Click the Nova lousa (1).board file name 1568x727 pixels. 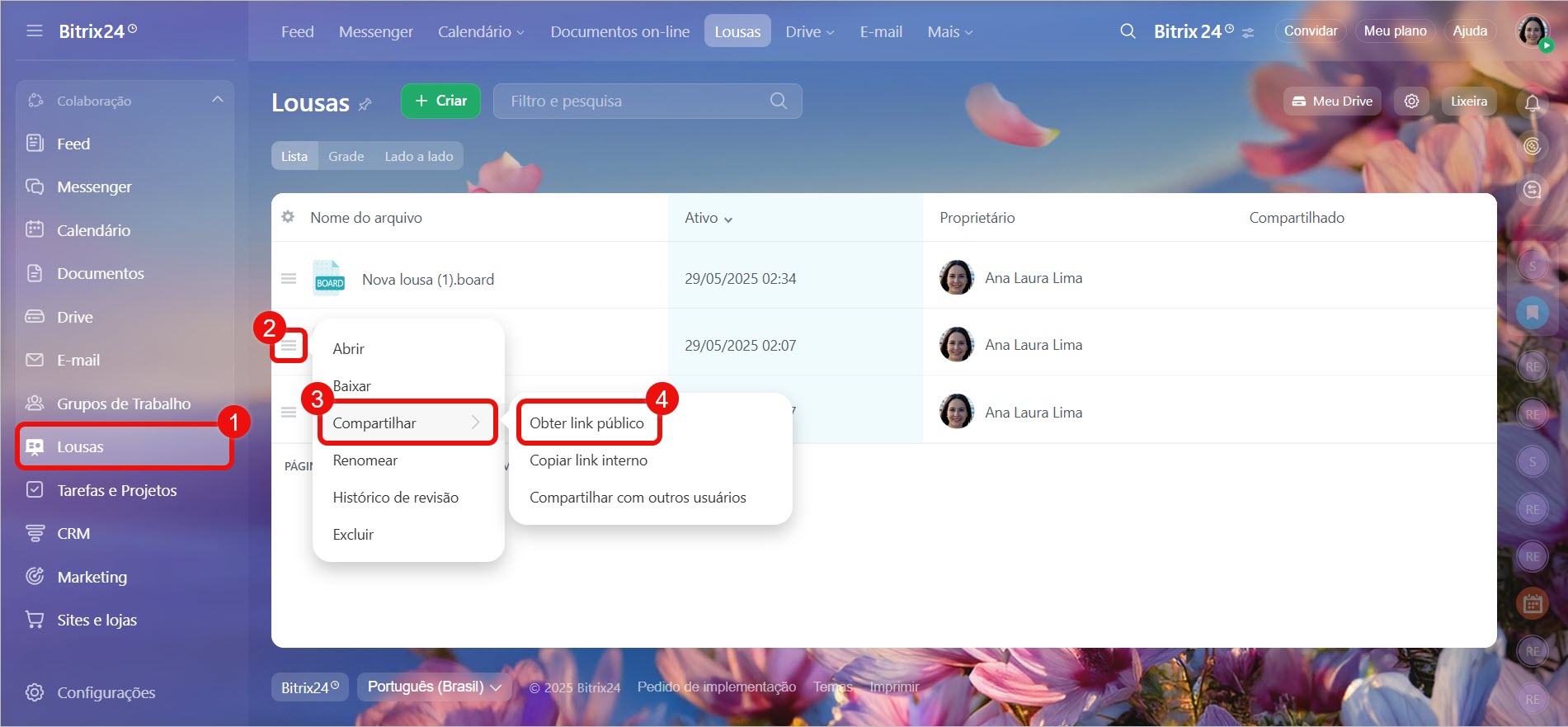428,279
